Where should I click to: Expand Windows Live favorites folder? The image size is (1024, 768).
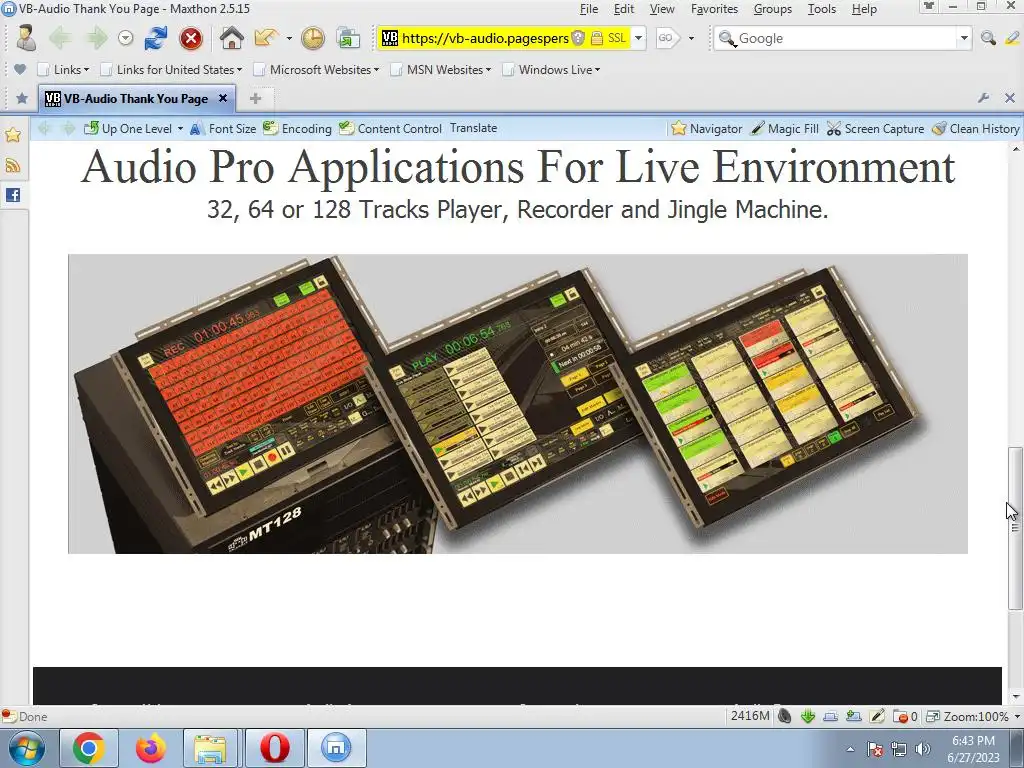pyautogui.click(x=552, y=69)
